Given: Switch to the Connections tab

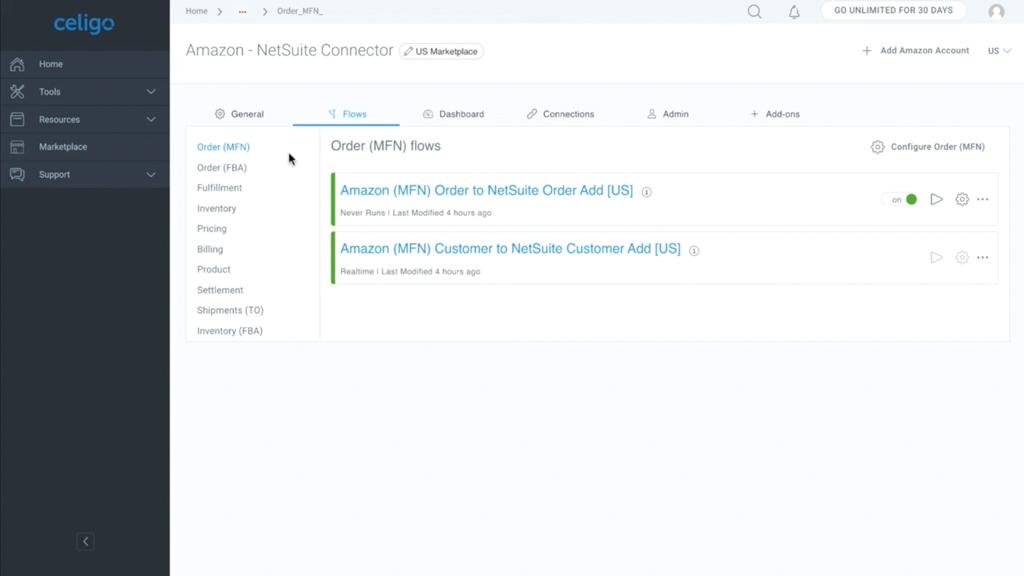Looking at the screenshot, I should [x=561, y=114].
